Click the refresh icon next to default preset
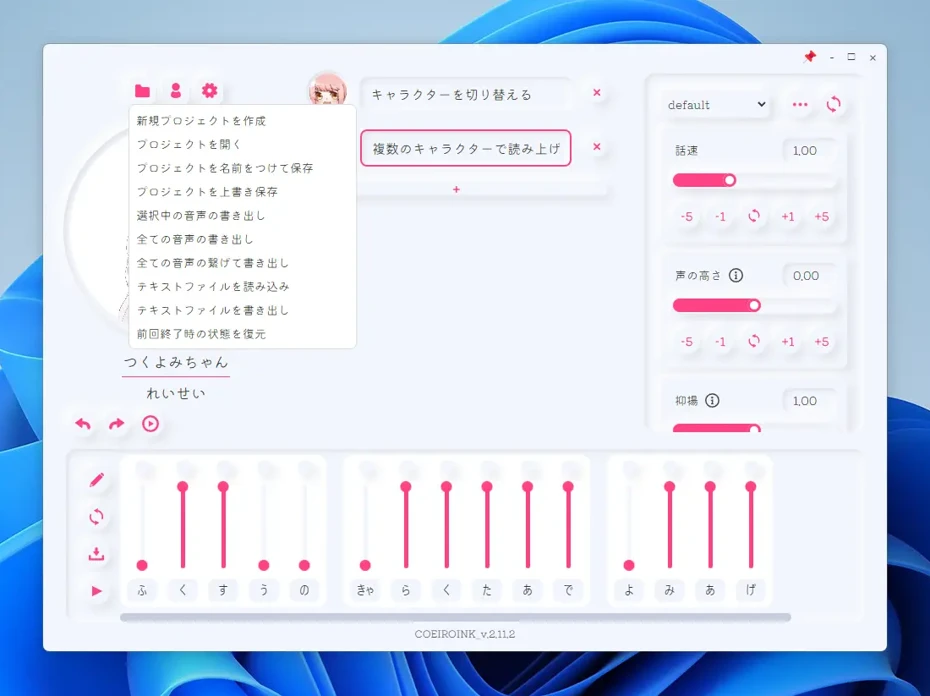 [x=833, y=104]
